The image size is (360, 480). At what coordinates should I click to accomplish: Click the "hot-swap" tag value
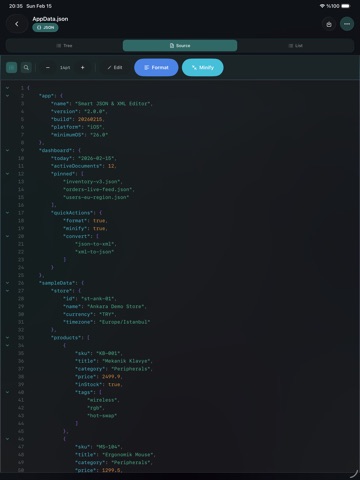(x=102, y=416)
